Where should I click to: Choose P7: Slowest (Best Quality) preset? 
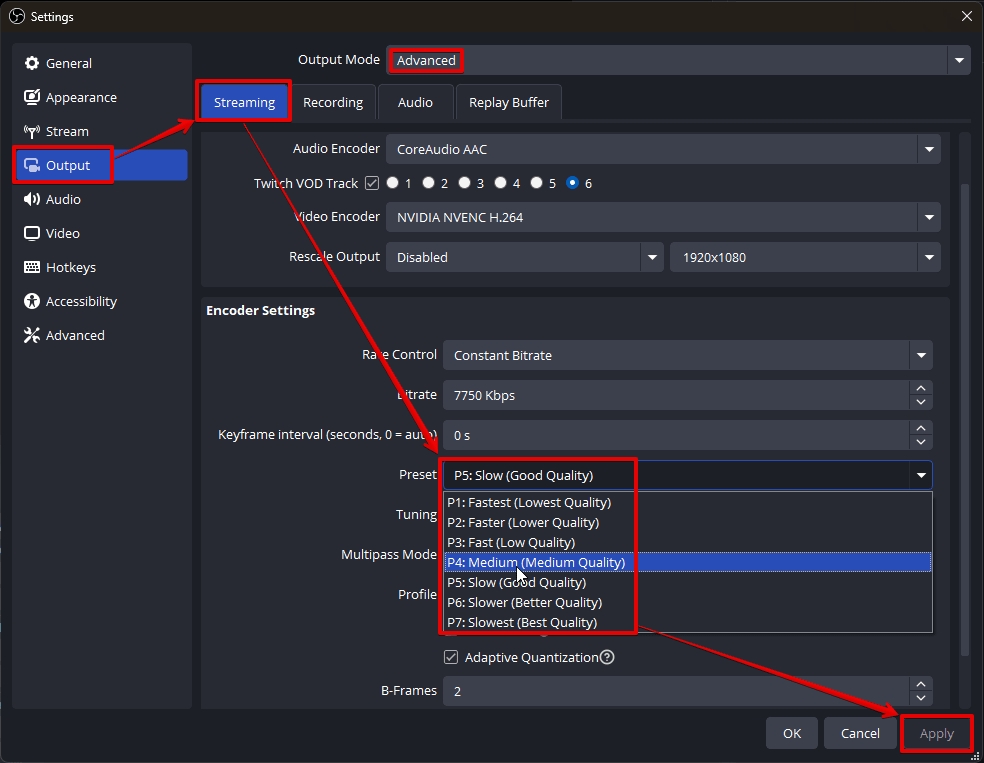pos(688,622)
